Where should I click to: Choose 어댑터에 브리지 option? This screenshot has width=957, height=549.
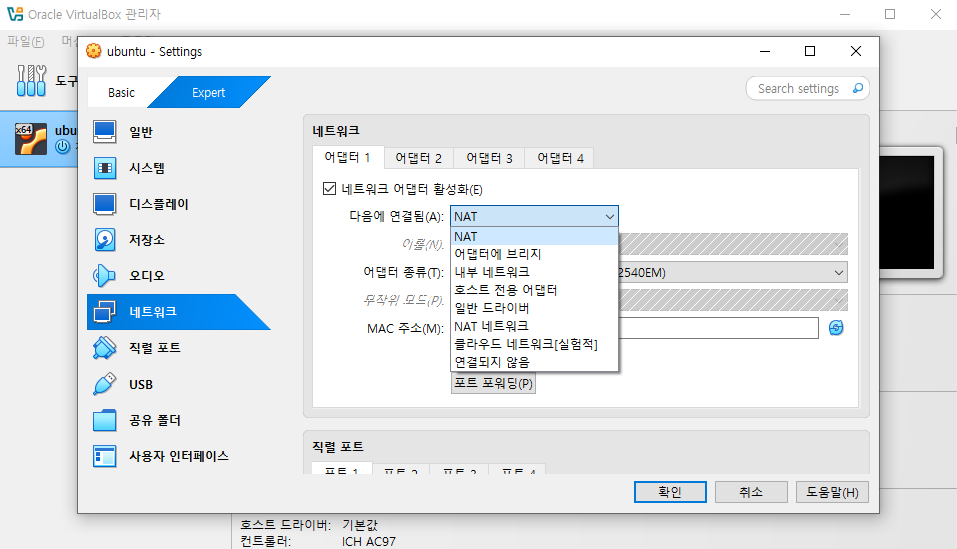tap(534, 254)
